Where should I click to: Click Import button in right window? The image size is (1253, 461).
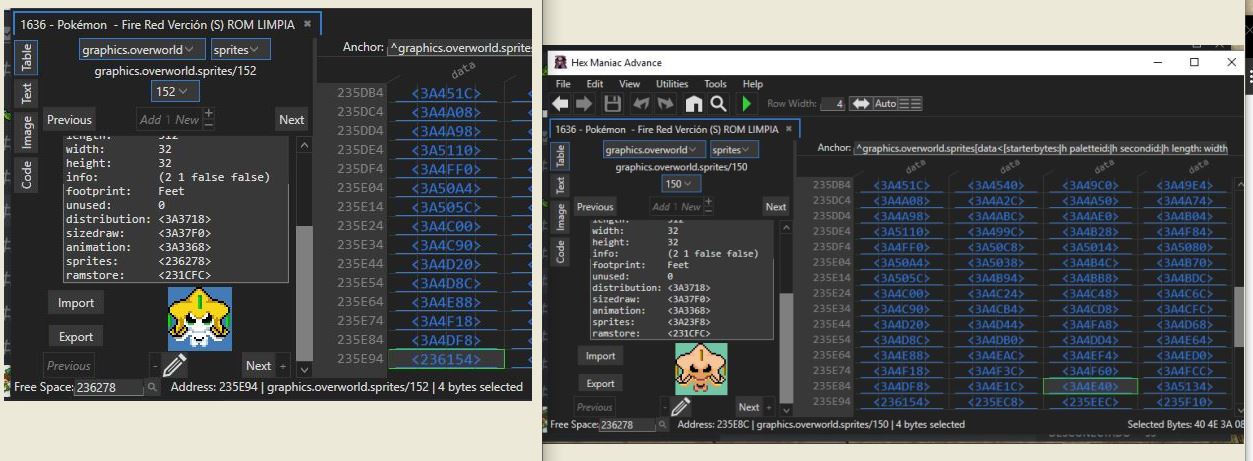pyautogui.click(x=600, y=356)
